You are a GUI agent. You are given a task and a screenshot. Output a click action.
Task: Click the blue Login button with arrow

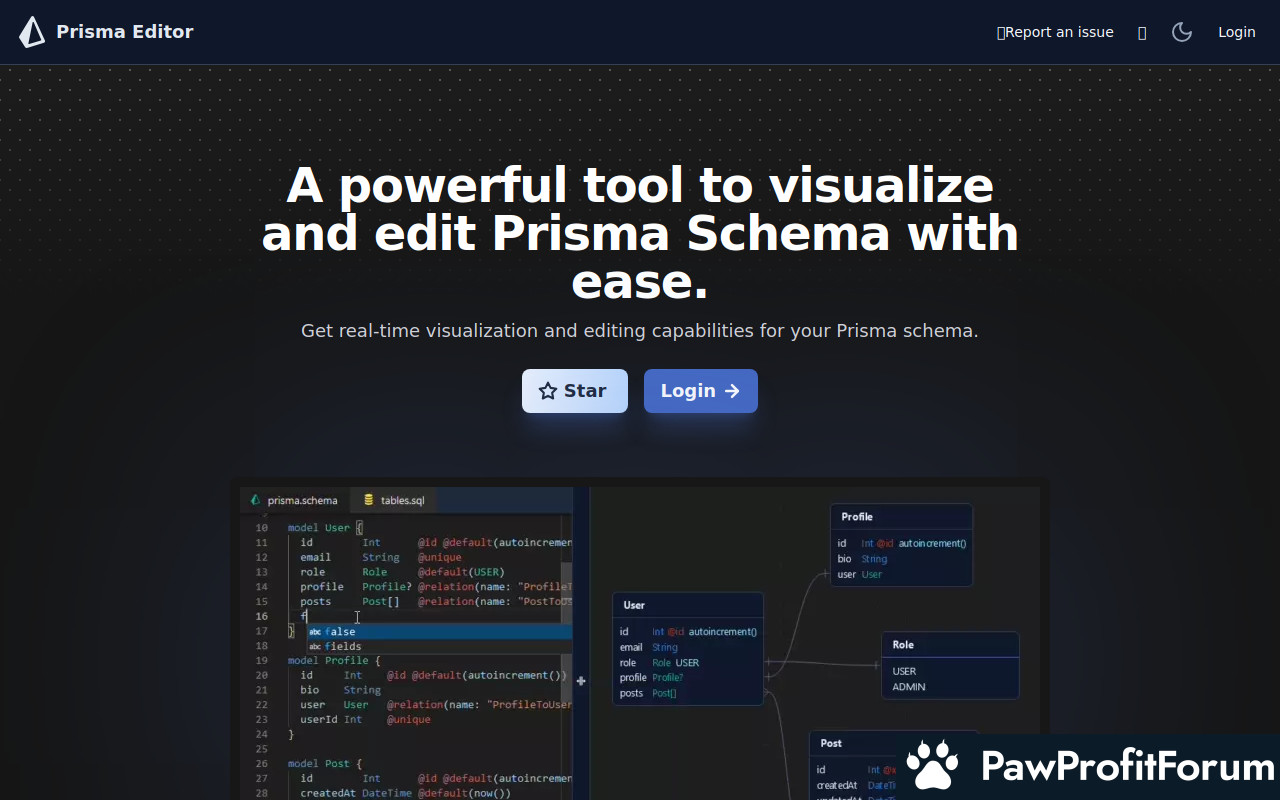(701, 391)
